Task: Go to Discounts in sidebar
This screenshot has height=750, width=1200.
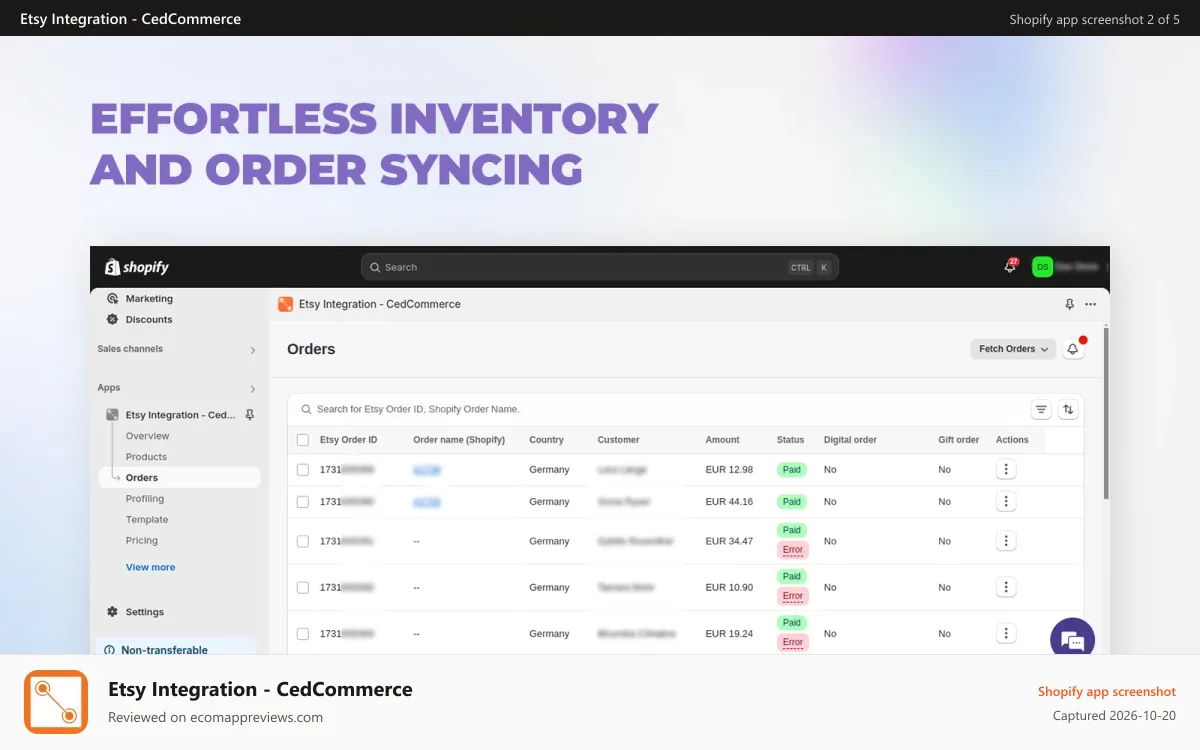Action: pyautogui.click(x=149, y=320)
